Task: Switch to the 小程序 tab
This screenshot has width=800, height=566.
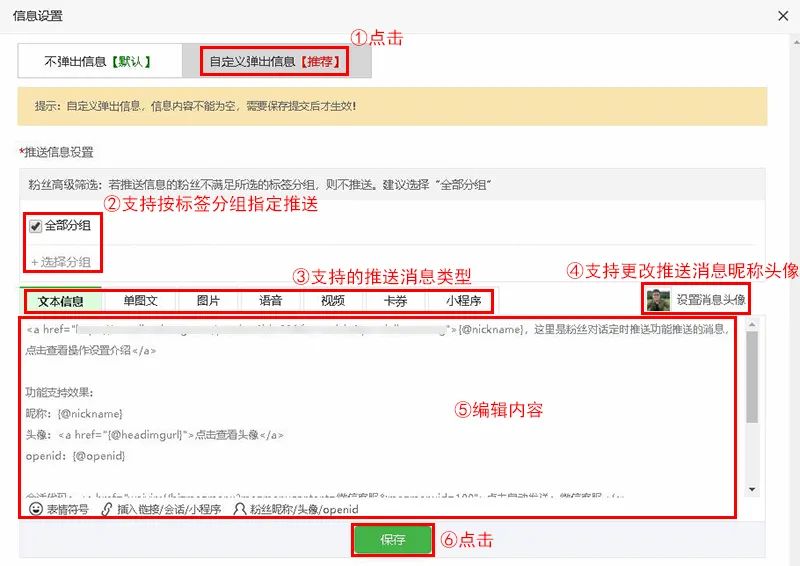Action: pyautogui.click(x=463, y=301)
